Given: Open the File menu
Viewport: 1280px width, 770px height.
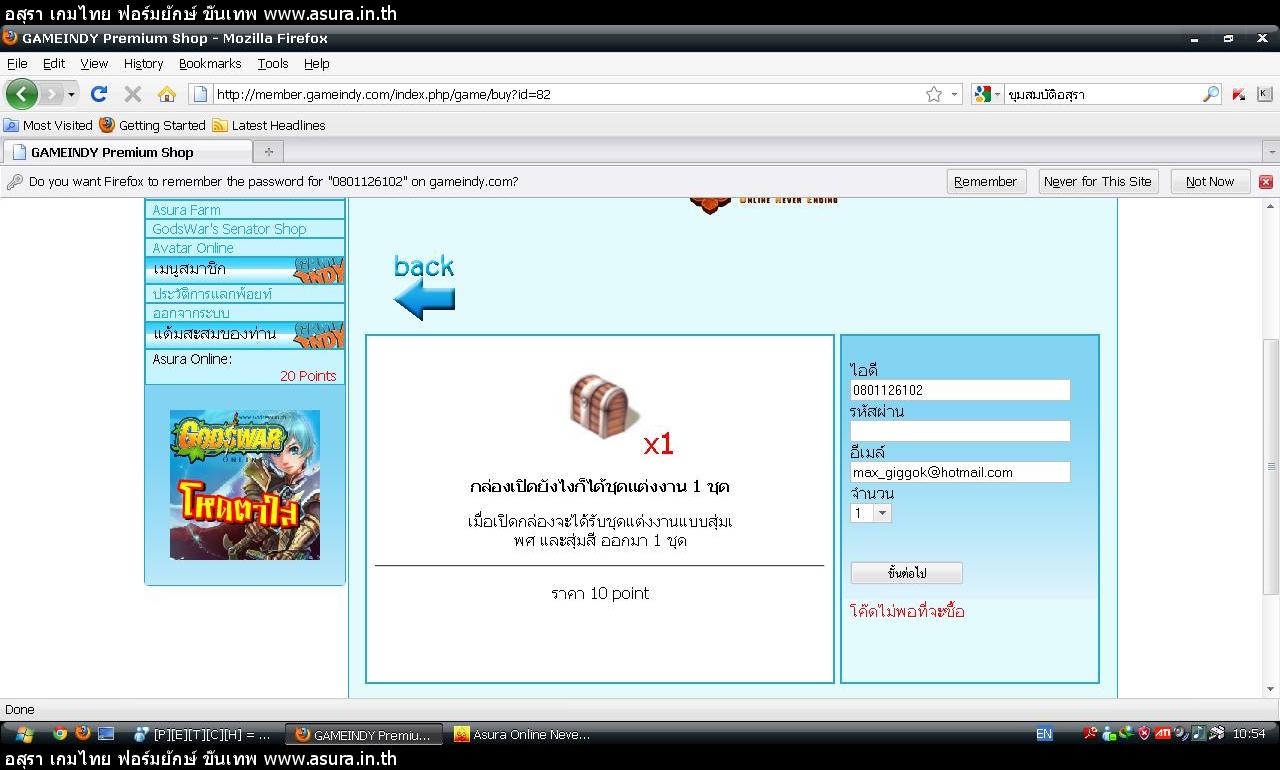Looking at the screenshot, I should pyautogui.click(x=17, y=63).
